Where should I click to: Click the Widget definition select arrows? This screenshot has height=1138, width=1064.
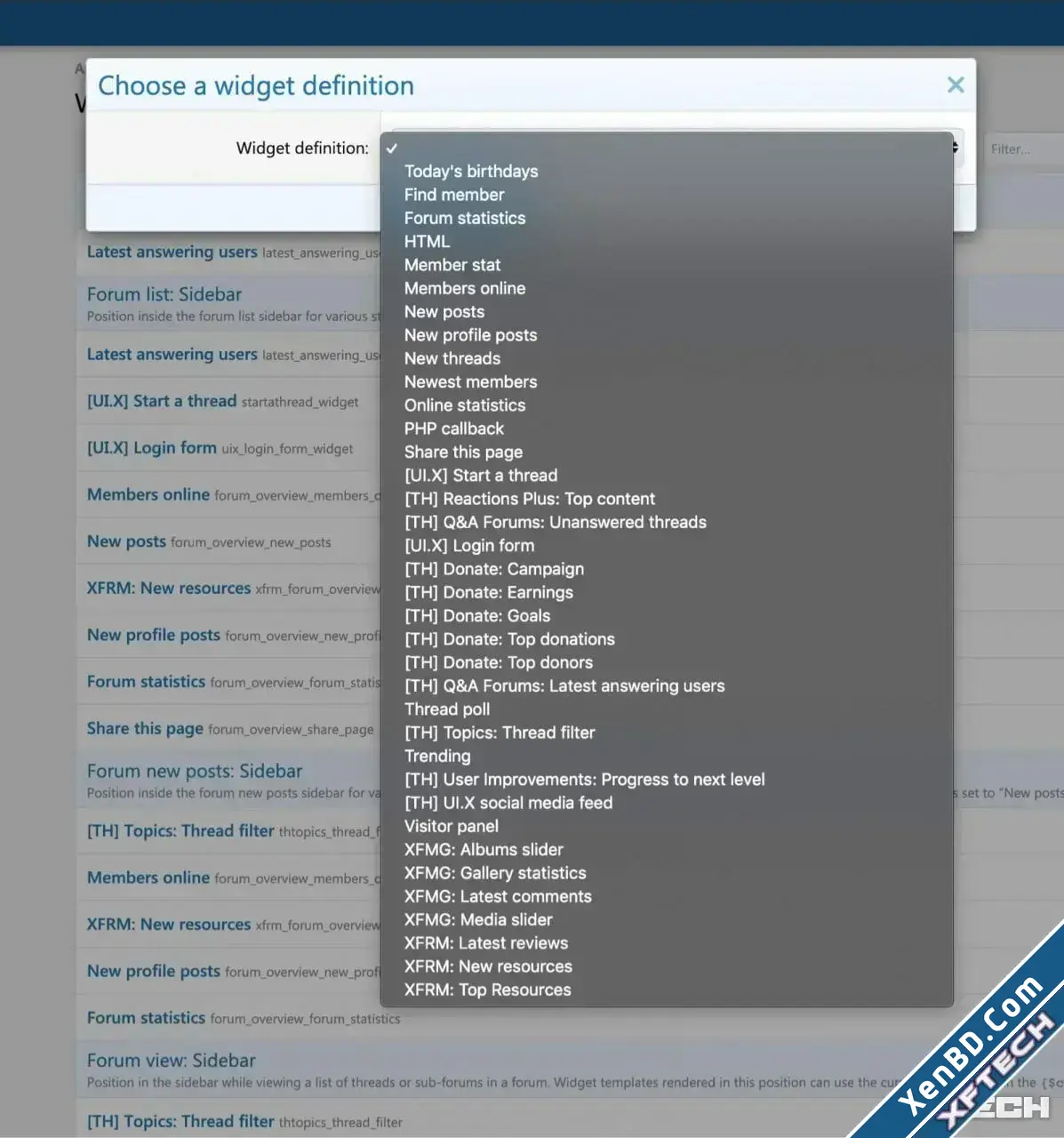pyautogui.click(x=956, y=148)
